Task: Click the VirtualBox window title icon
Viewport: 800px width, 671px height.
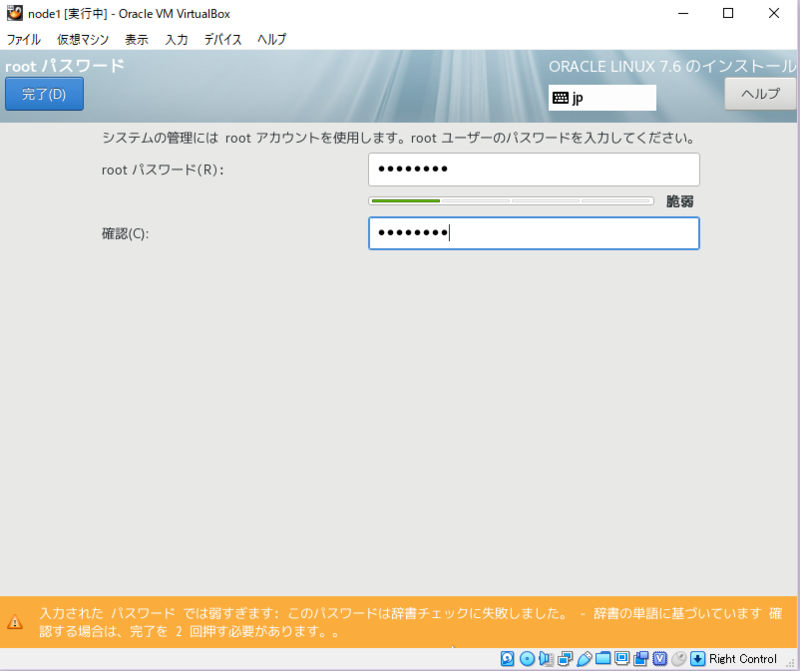Action: (14, 13)
